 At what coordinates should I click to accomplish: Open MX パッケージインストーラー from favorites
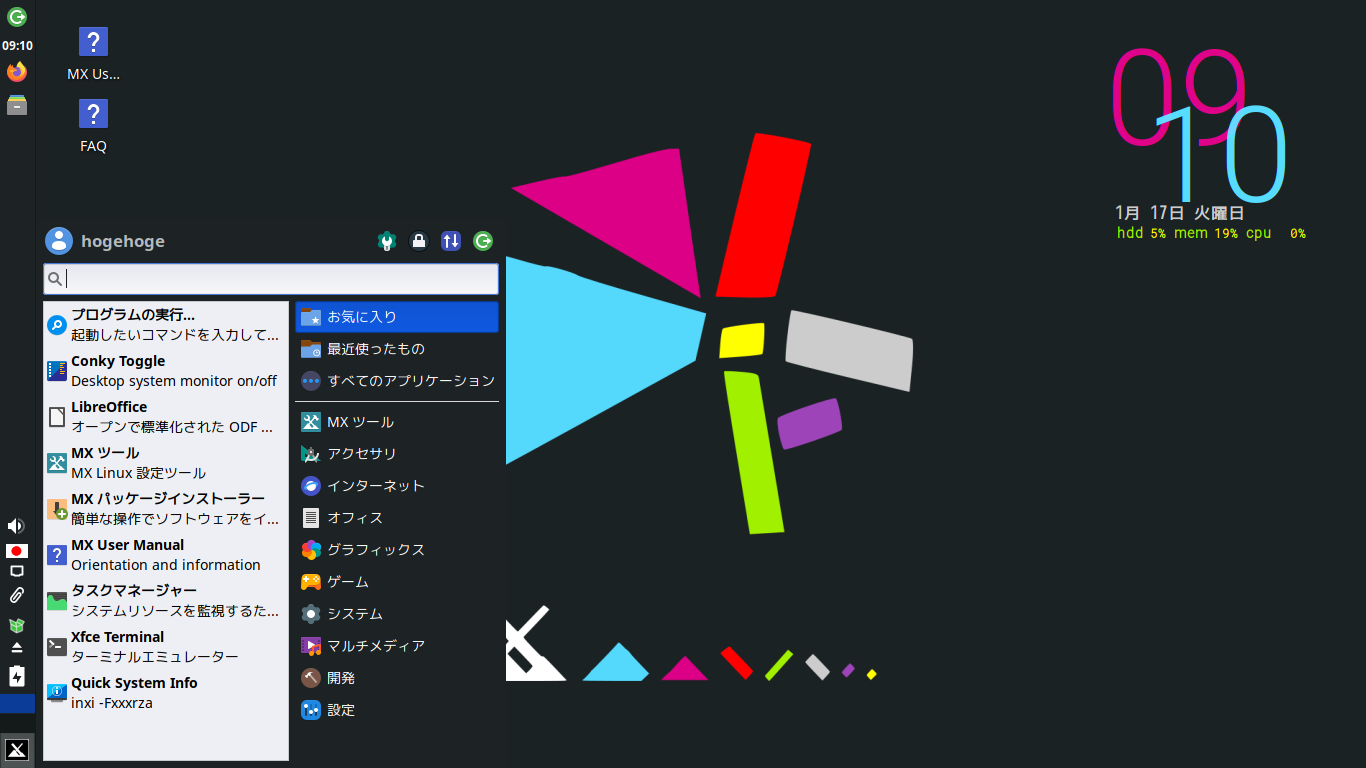pos(166,509)
